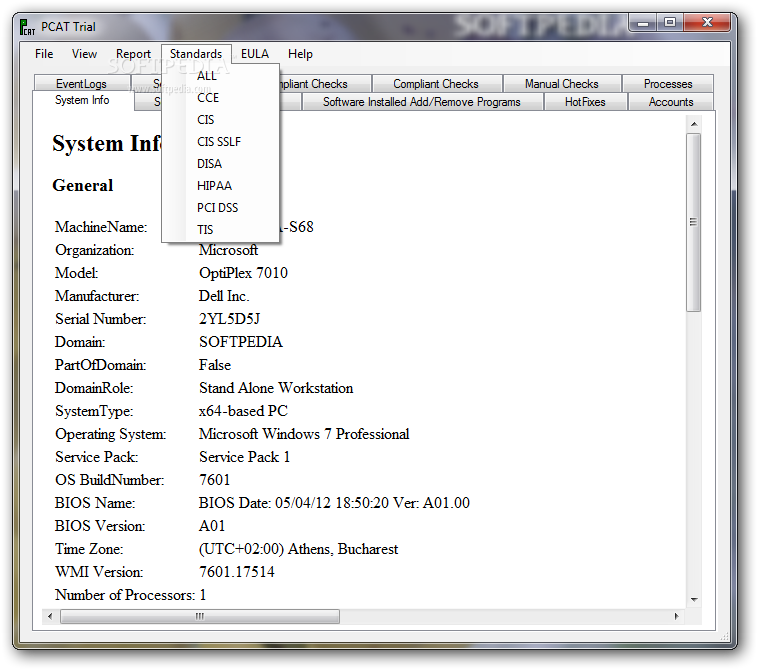Select ALL from Standards menu
This screenshot has width=758, height=670.
pyautogui.click(x=220, y=75)
